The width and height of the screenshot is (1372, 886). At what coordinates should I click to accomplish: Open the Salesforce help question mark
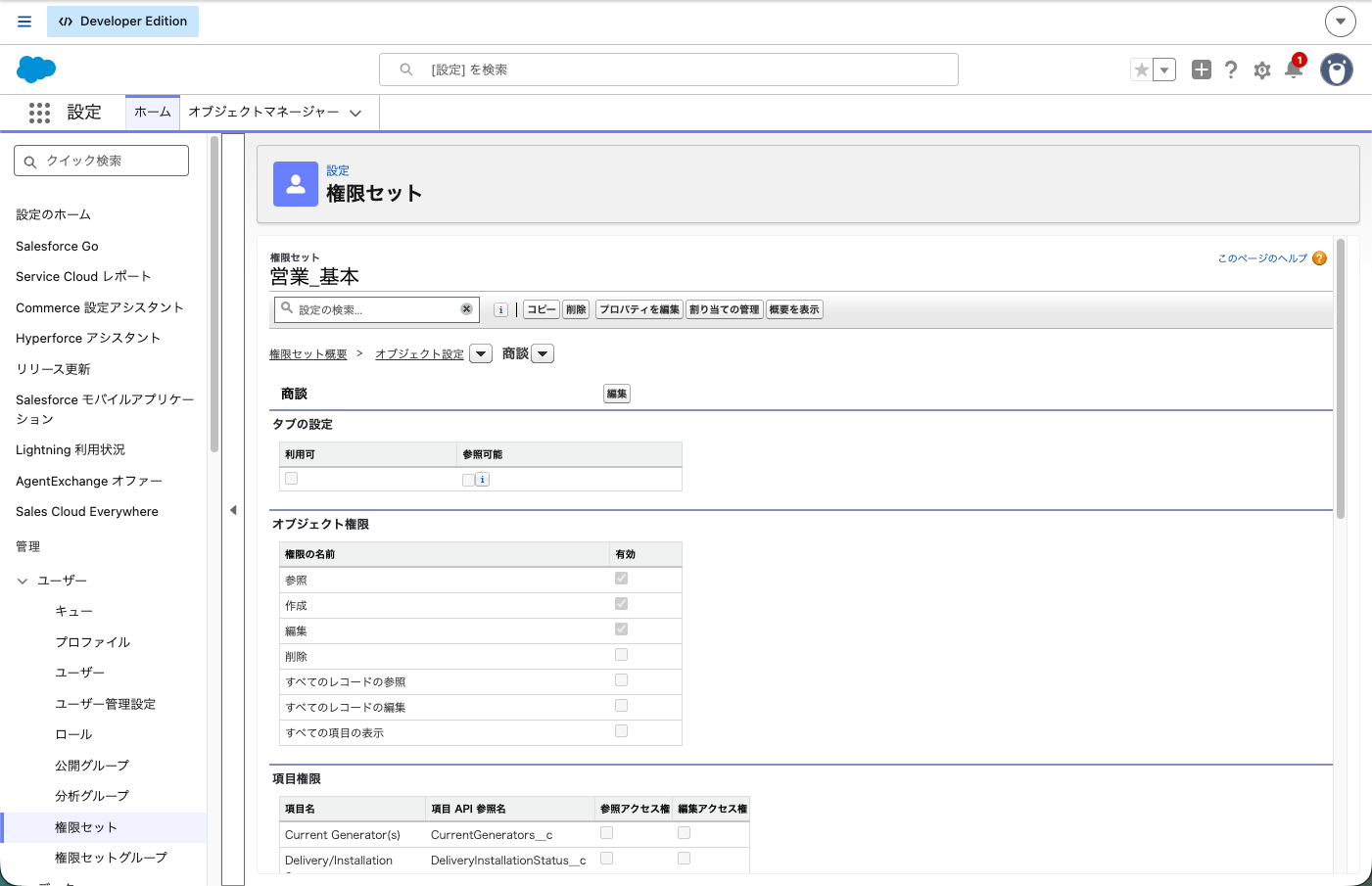coord(1231,70)
